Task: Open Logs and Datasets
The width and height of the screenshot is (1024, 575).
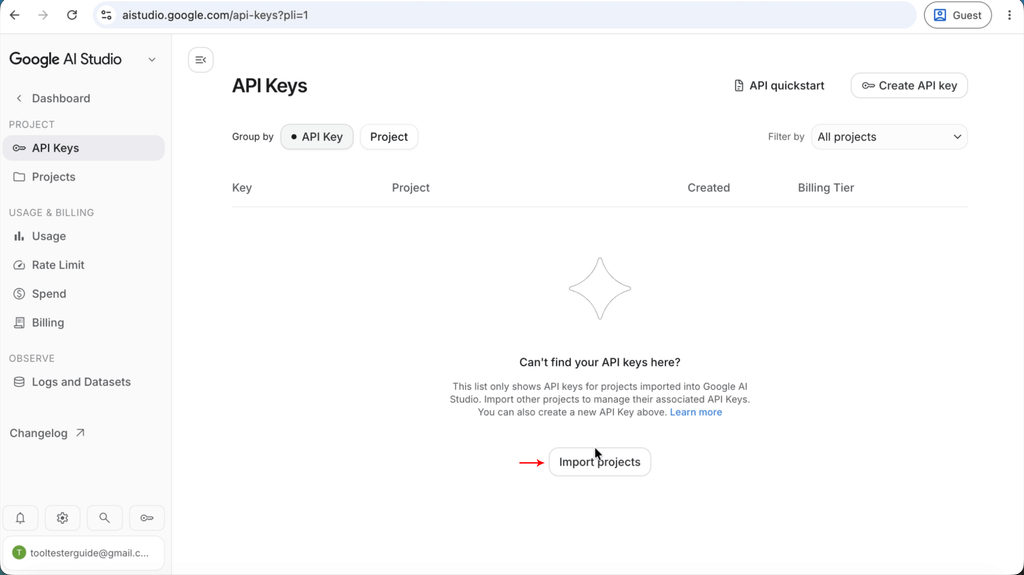Action: pos(84,382)
